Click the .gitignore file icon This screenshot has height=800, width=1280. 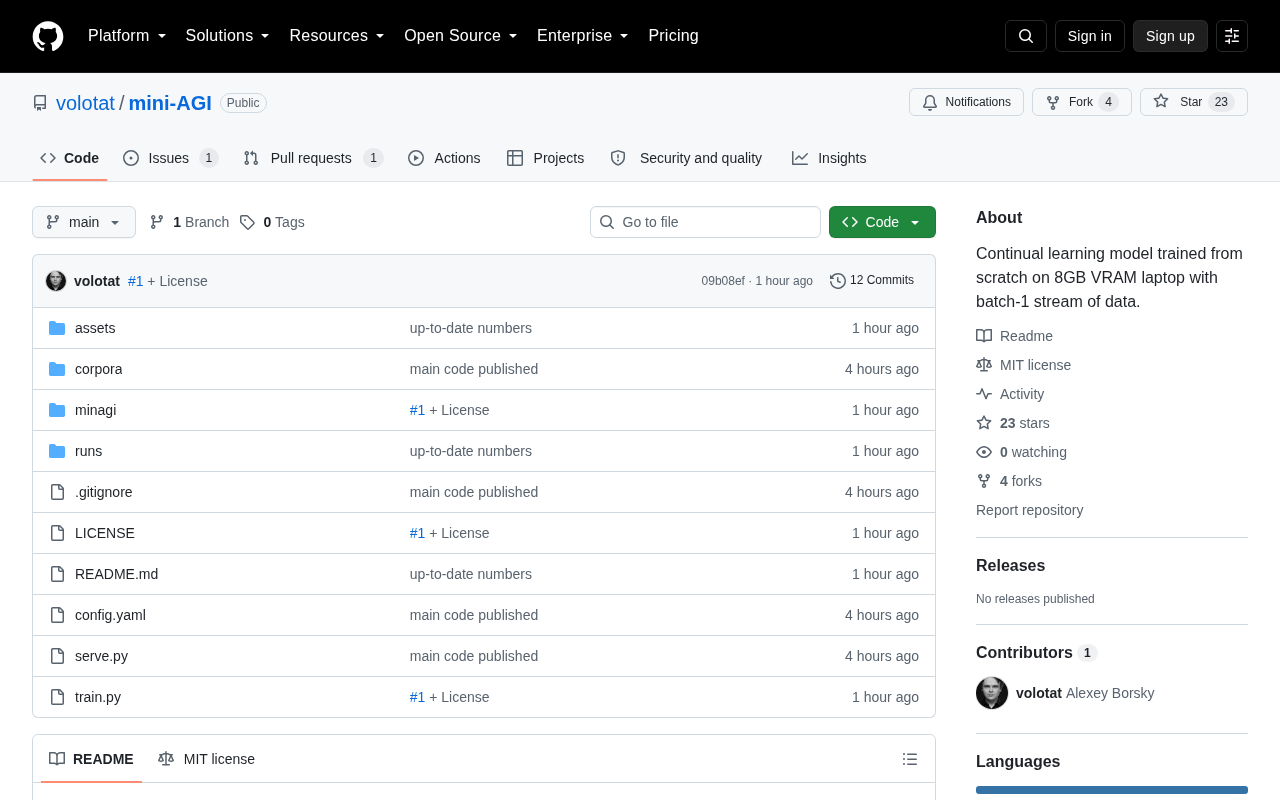[57, 492]
